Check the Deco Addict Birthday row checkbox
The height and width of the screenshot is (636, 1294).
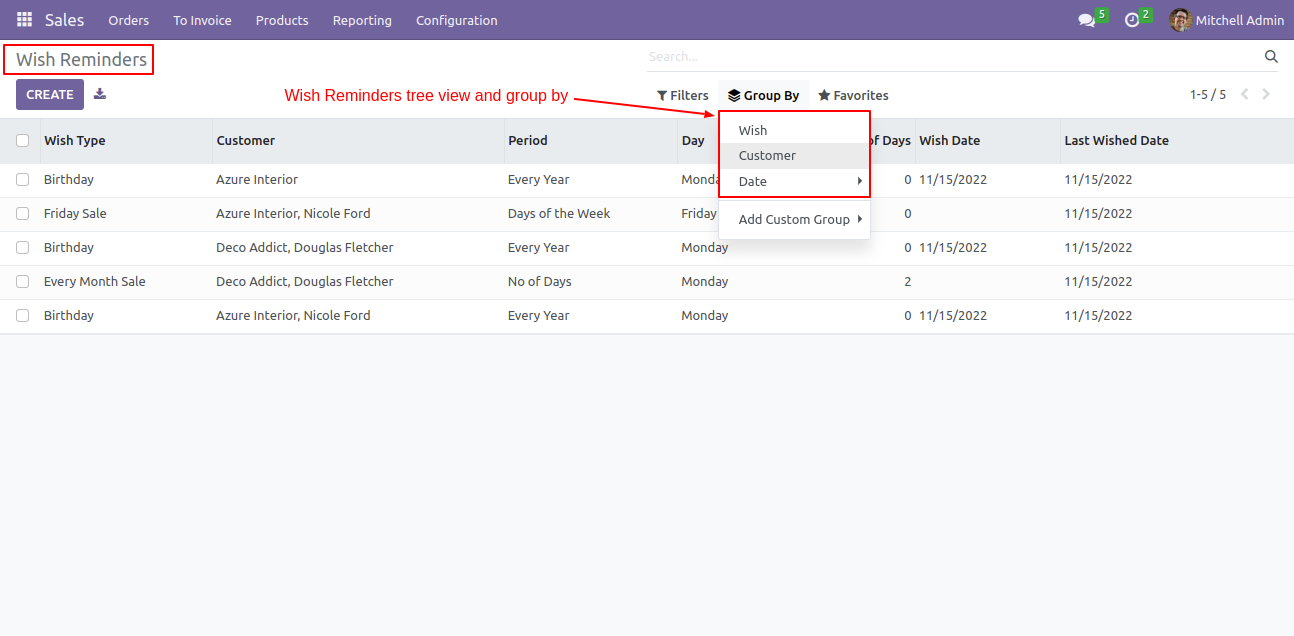[23, 248]
